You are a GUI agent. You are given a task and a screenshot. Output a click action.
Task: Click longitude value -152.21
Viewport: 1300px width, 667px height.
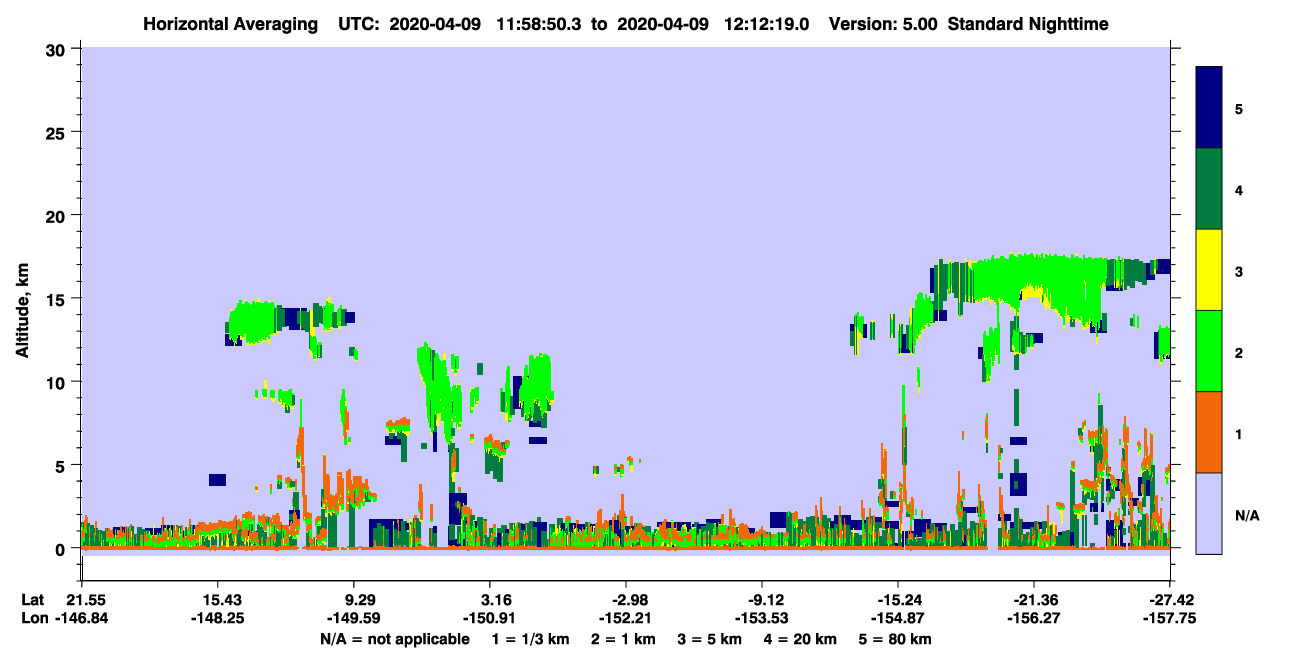pyautogui.click(x=625, y=619)
